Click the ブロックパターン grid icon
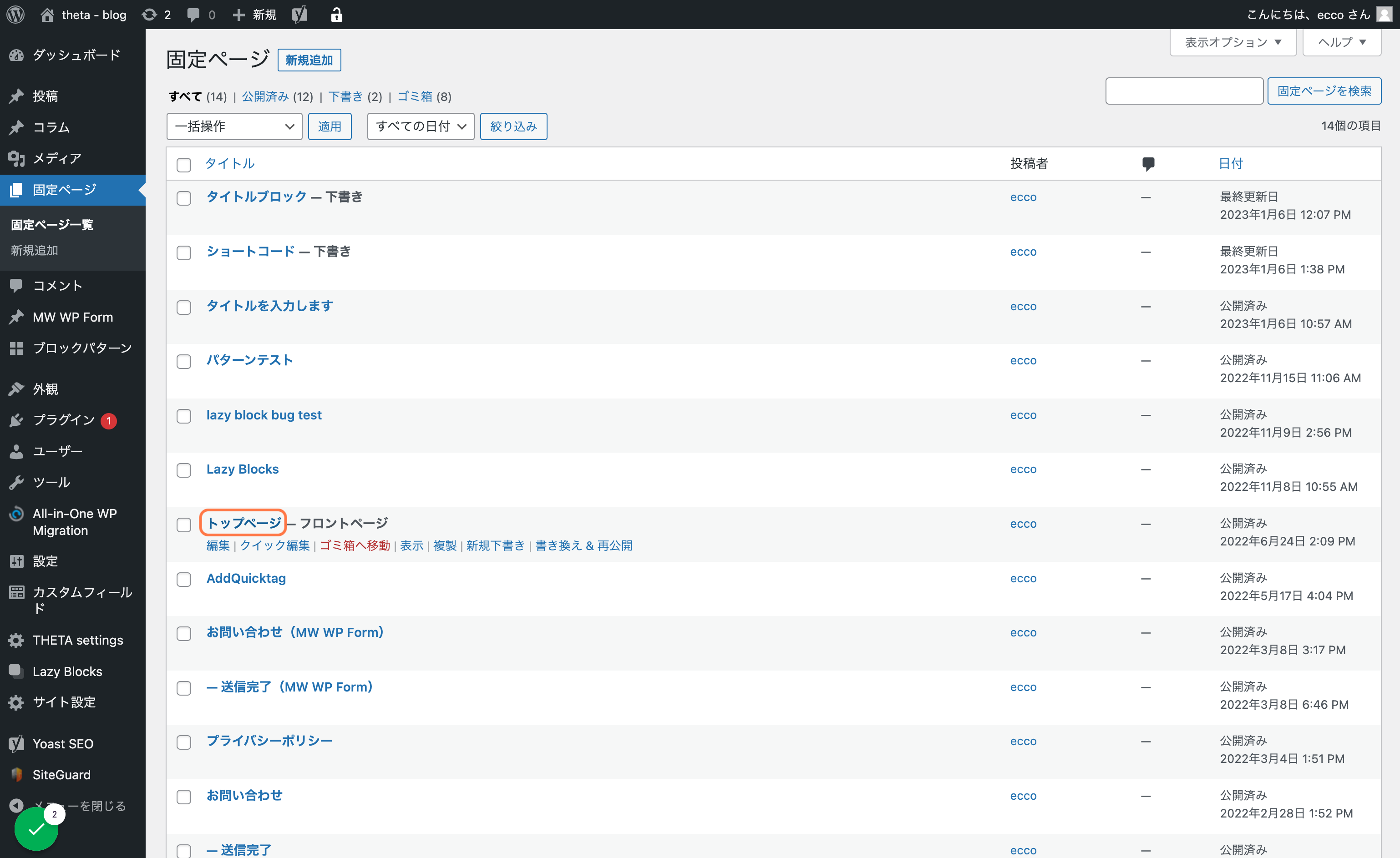 coord(16,348)
